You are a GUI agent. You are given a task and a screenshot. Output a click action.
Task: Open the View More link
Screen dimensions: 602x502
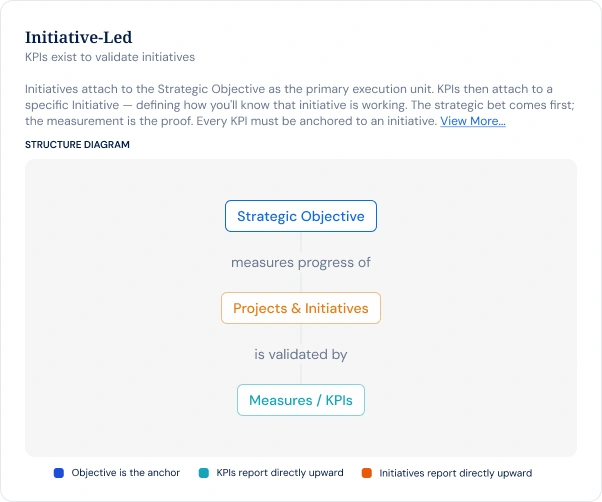[473, 121]
